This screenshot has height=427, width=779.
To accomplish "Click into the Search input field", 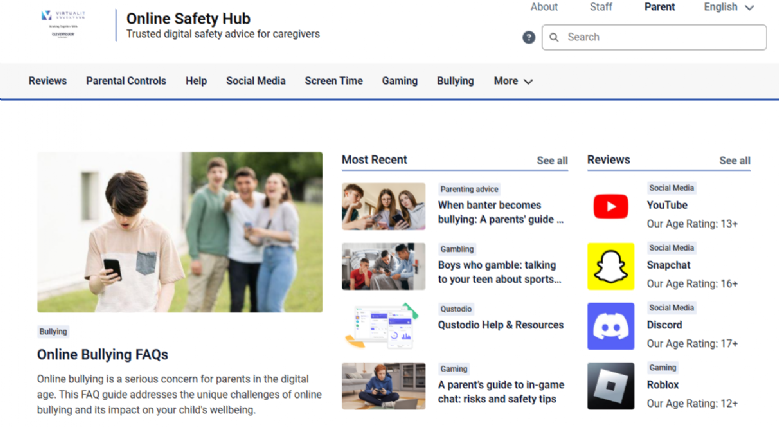I will pyautogui.click(x=660, y=38).
